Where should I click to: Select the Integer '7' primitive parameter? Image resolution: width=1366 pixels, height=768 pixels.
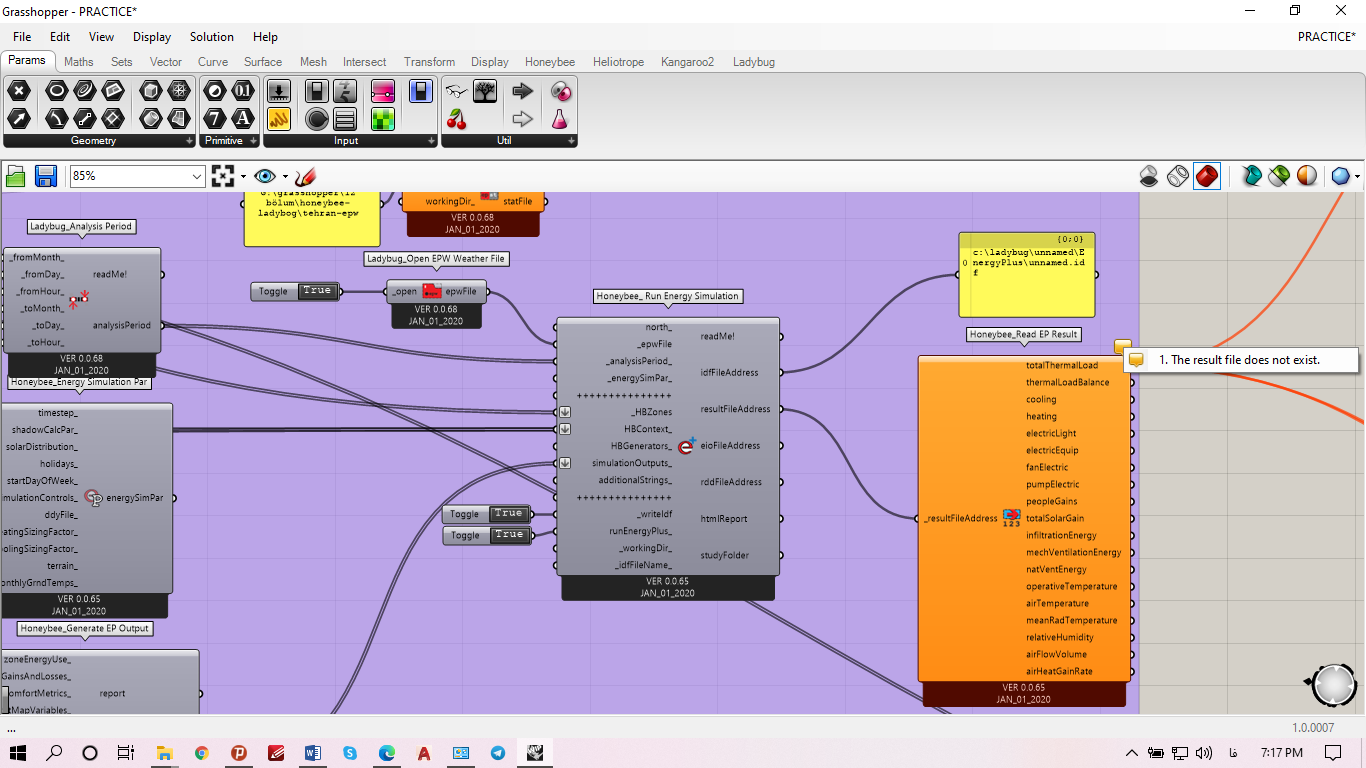point(215,119)
